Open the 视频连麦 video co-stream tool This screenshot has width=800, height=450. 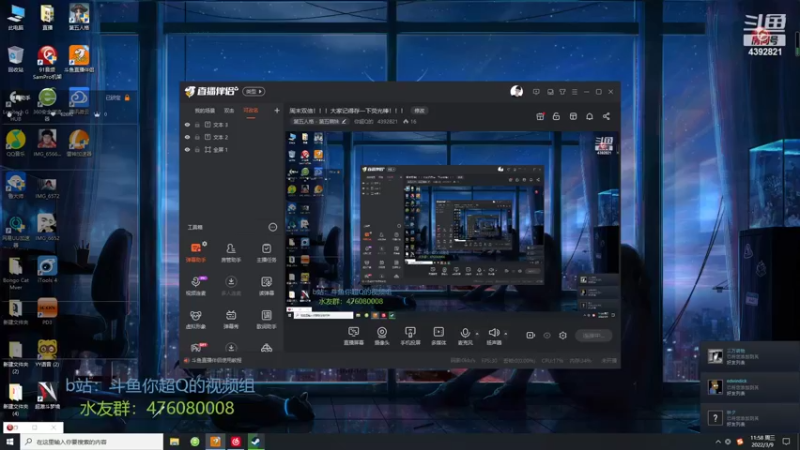pyautogui.click(x=195, y=286)
